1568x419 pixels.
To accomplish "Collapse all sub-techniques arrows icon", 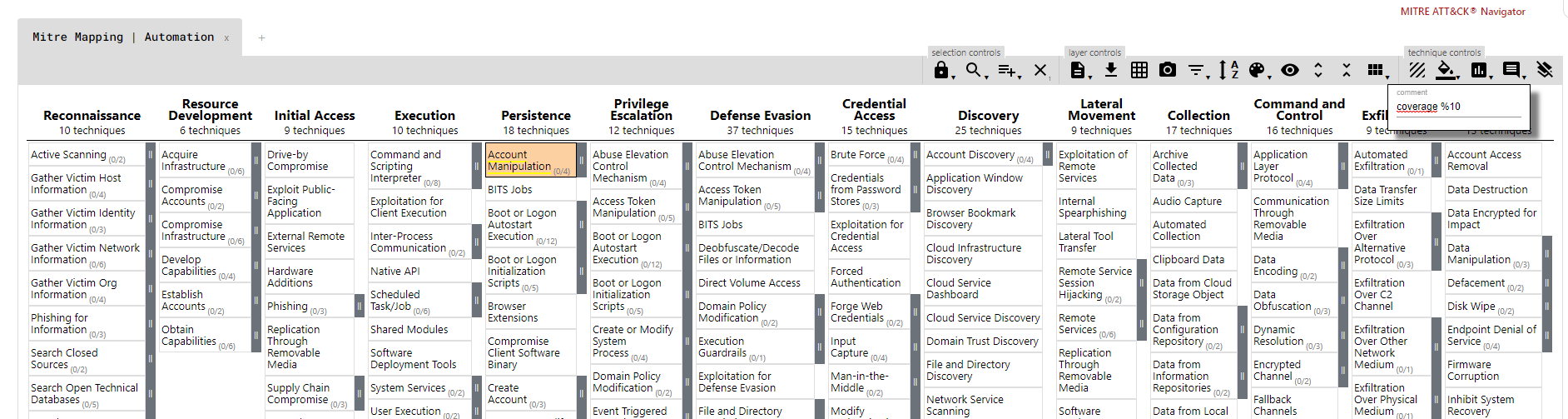I will 1347,70.
